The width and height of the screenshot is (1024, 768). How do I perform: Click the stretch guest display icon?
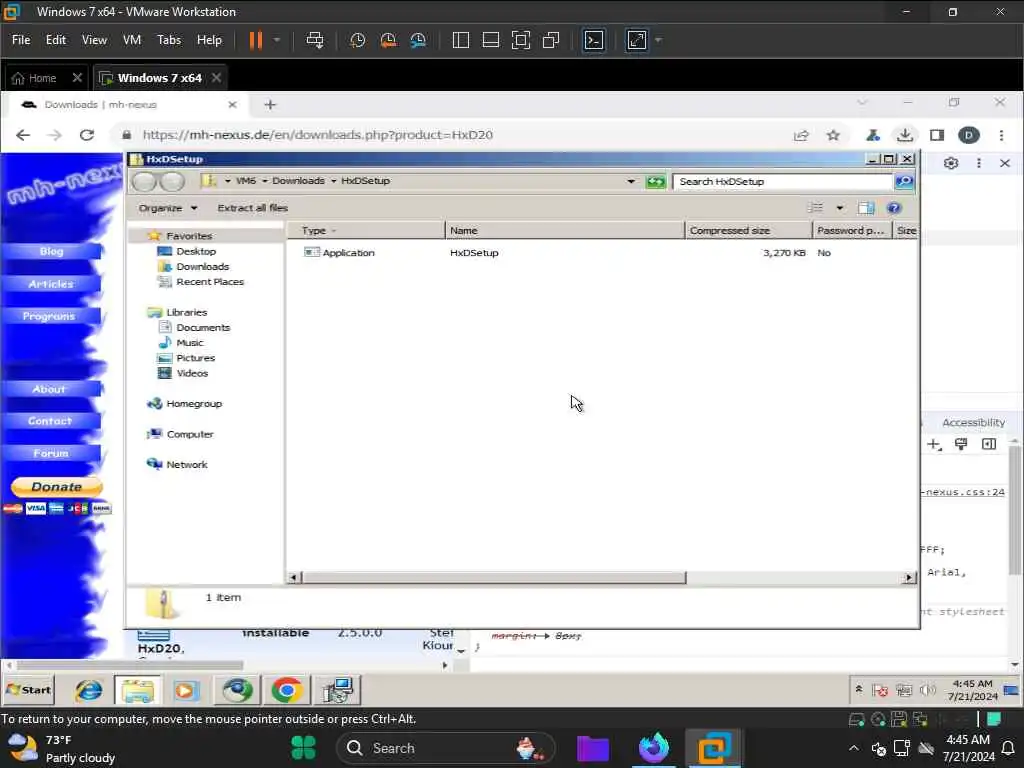(x=637, y=40)
